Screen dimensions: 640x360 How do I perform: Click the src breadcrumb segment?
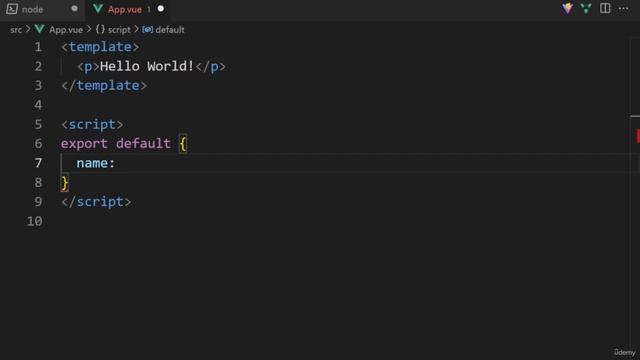click(16, 30)
